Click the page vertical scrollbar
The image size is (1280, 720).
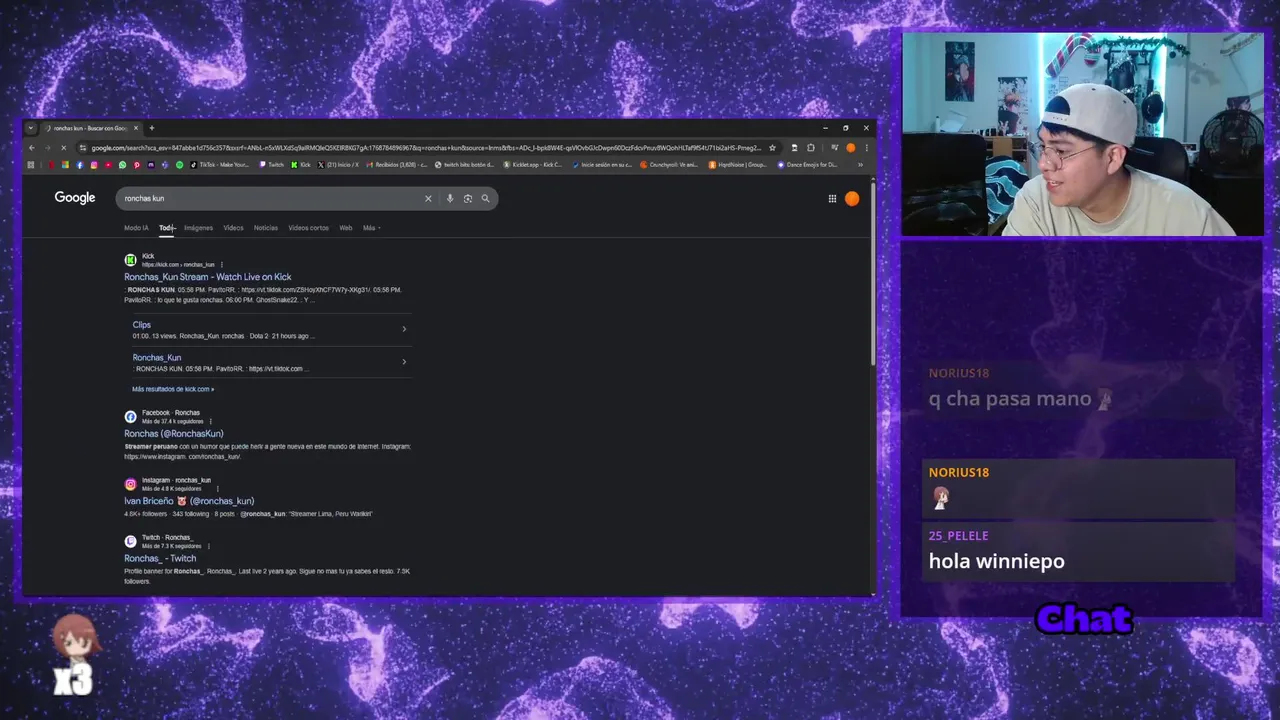[x=873, y=272]
